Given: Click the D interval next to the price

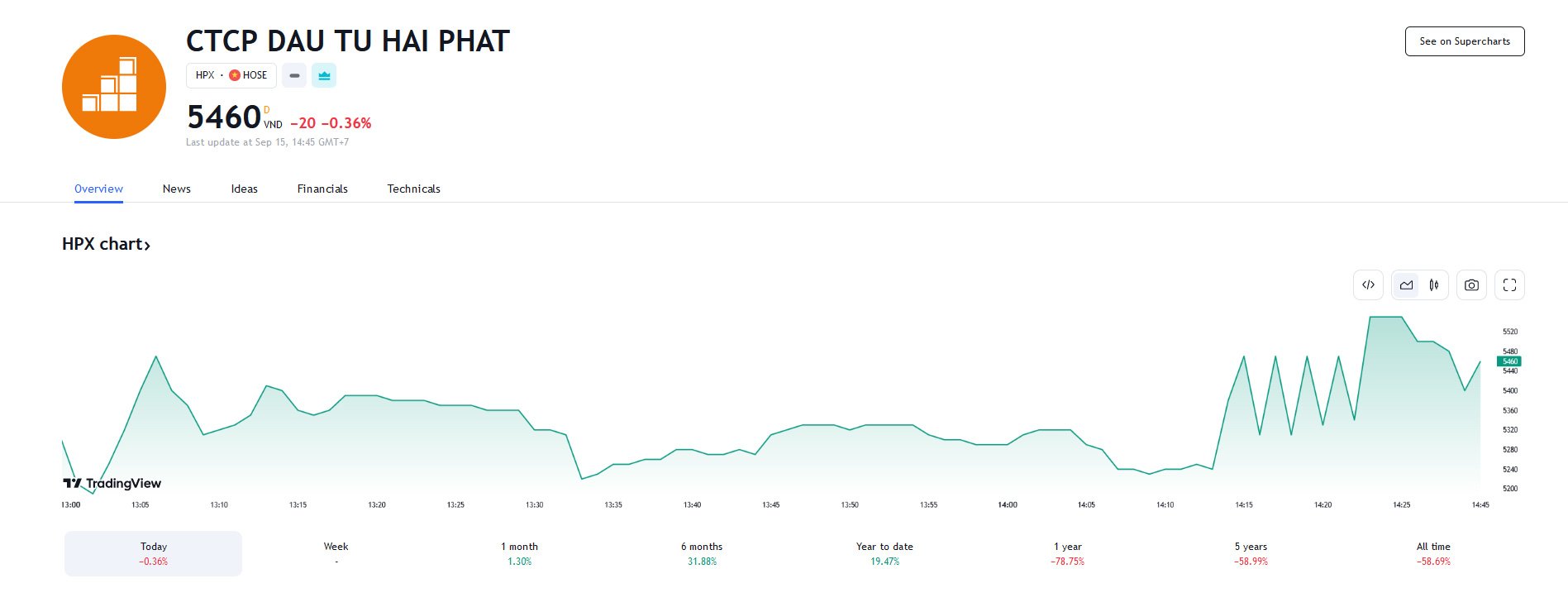Looking at the screenshot, I should 266,110.
